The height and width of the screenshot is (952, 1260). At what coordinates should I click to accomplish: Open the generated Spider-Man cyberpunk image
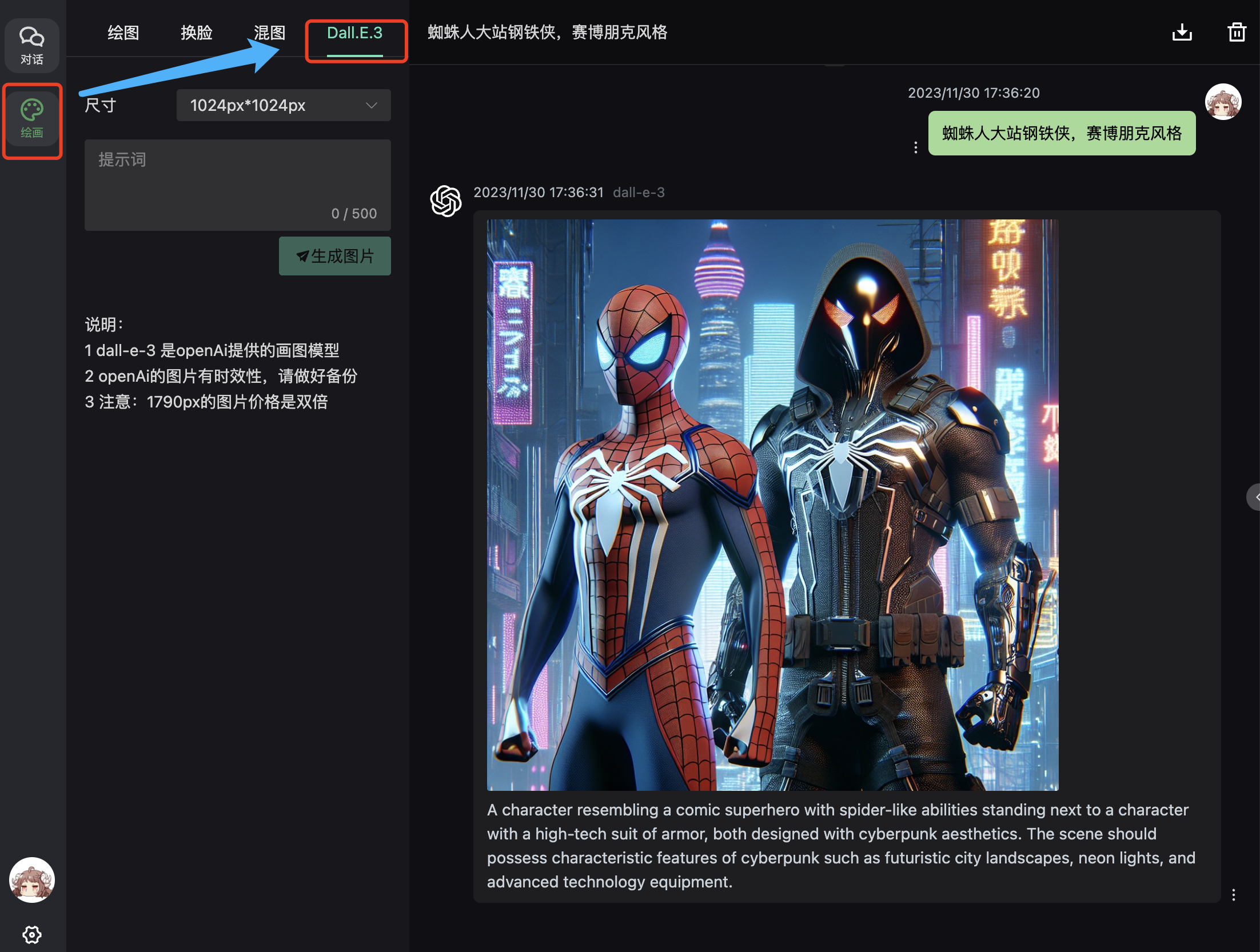coord(772,505)
